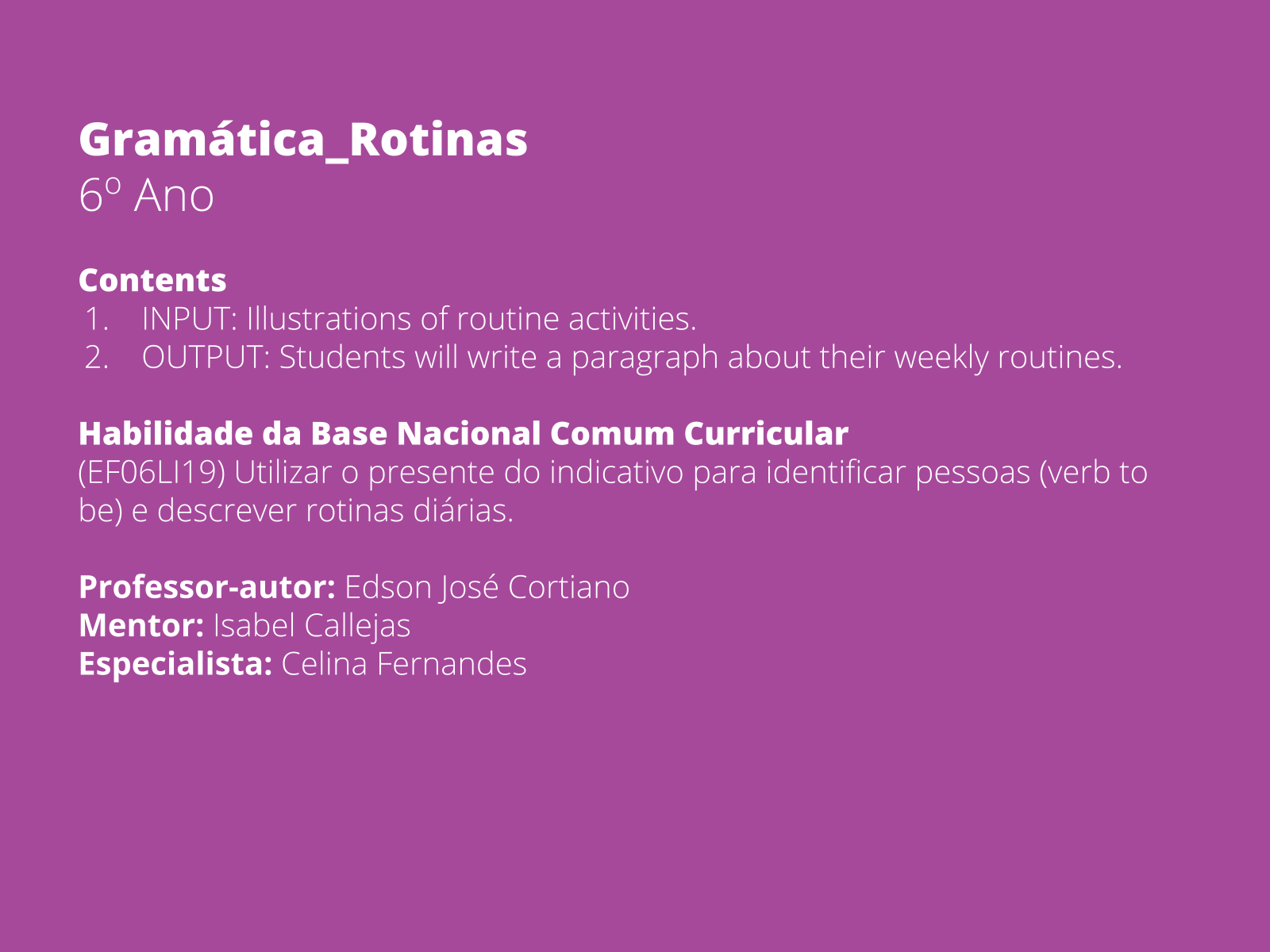This screenshot has height=952, width=1270.
Task: Click the Professor-autor label
Action: tap(207, 588)
